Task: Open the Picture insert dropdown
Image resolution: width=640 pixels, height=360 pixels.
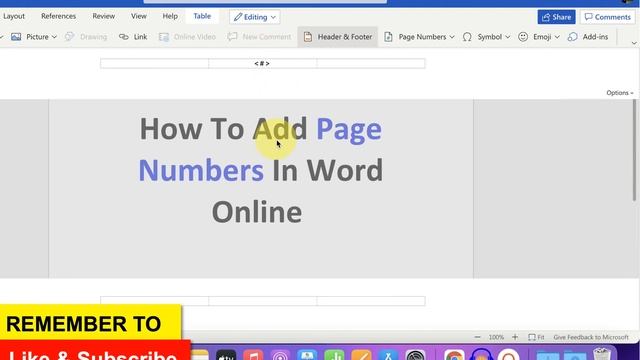Action: tap(34, 37)
